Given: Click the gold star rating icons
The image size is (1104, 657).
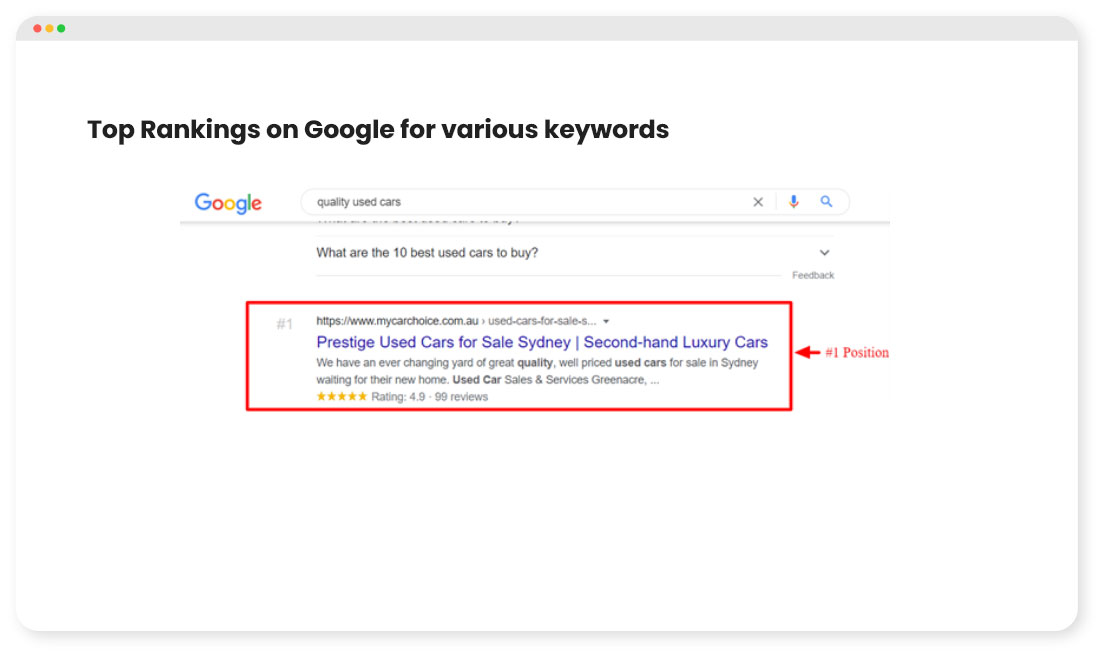Looking at the screenshot, I should click(341, 396).
